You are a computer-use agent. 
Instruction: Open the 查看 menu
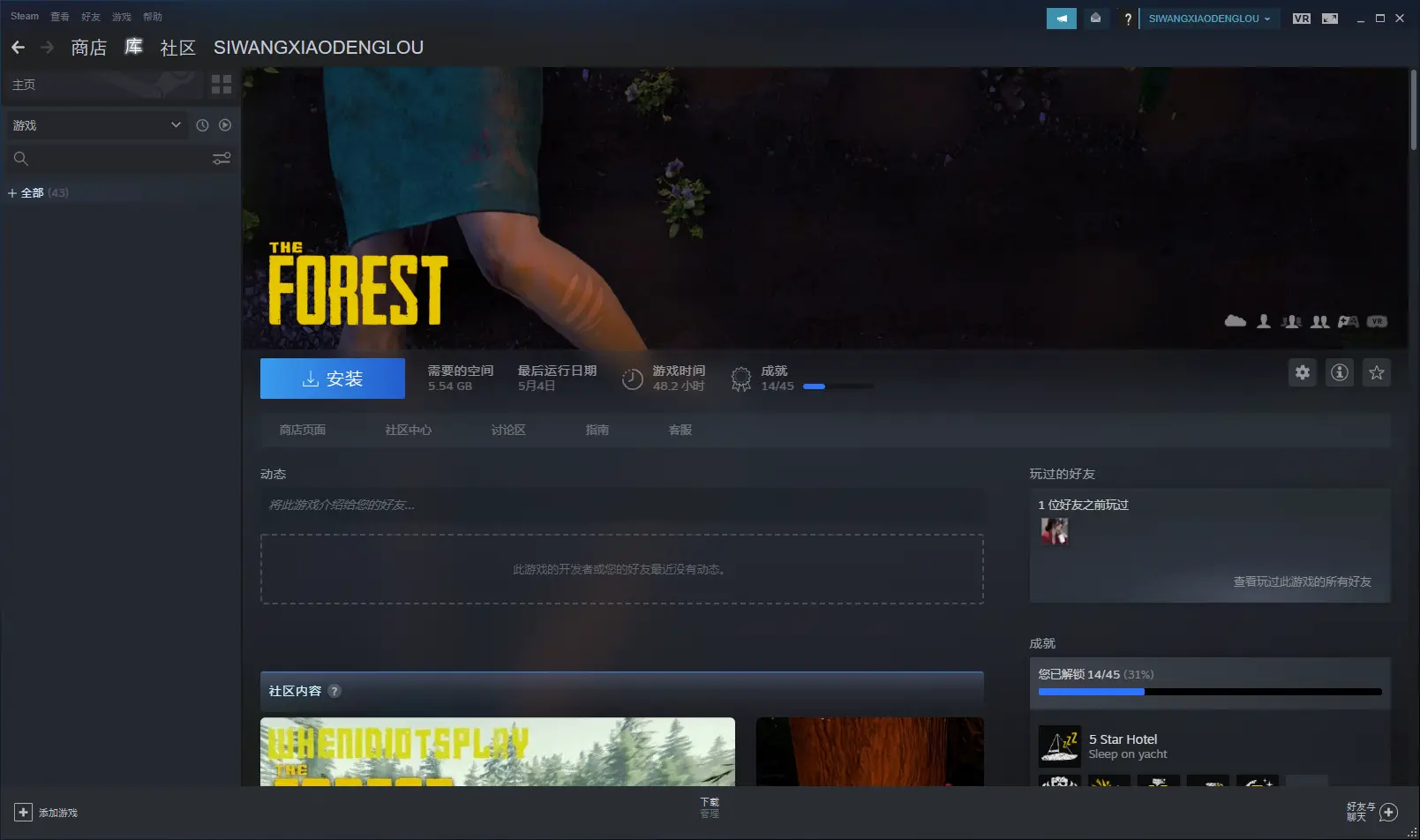(x=60, y=17)
